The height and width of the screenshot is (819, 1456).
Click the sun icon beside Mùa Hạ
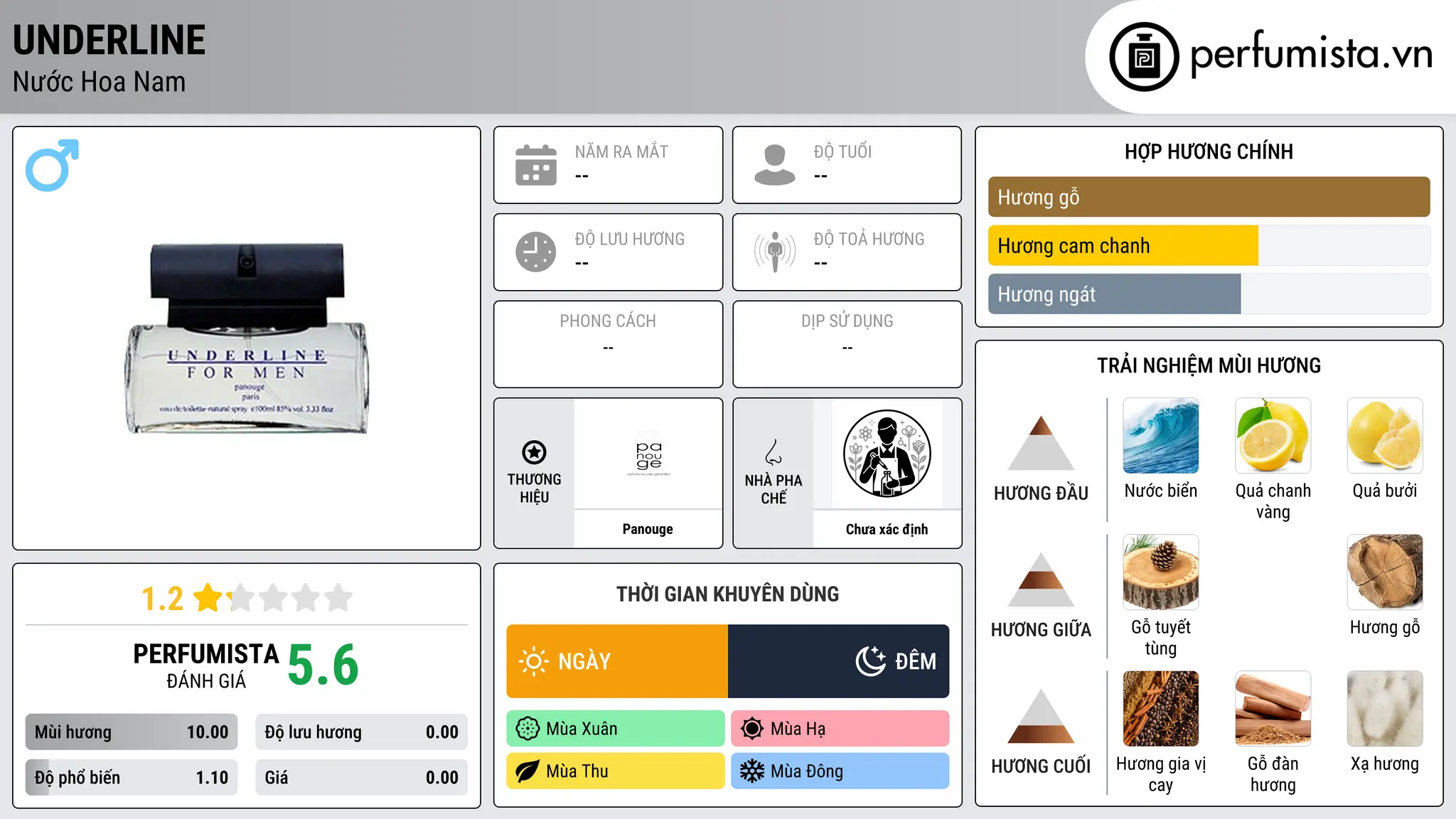pyautogui.click(x=752, y=729)
